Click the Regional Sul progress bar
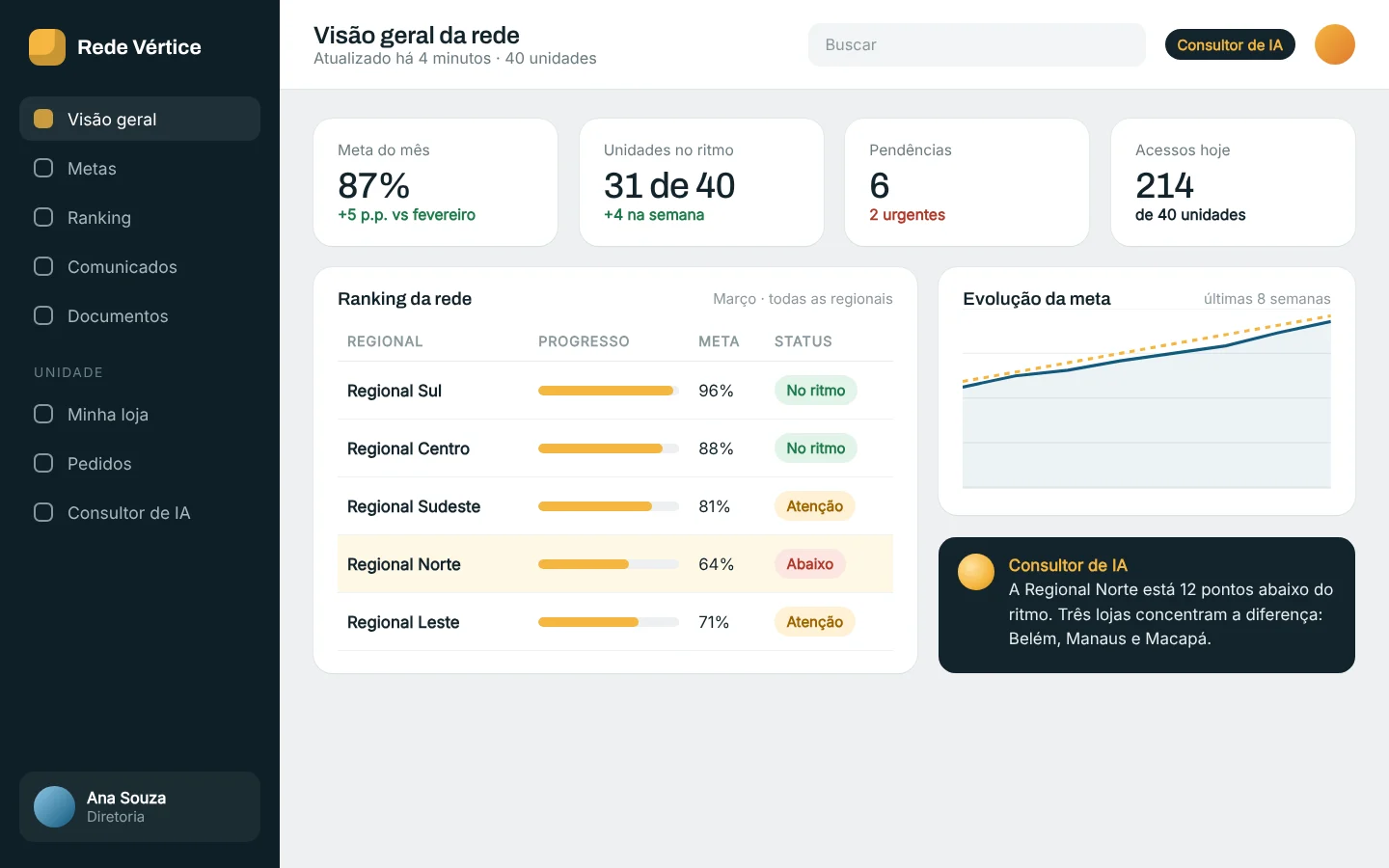 click(609, 391)
